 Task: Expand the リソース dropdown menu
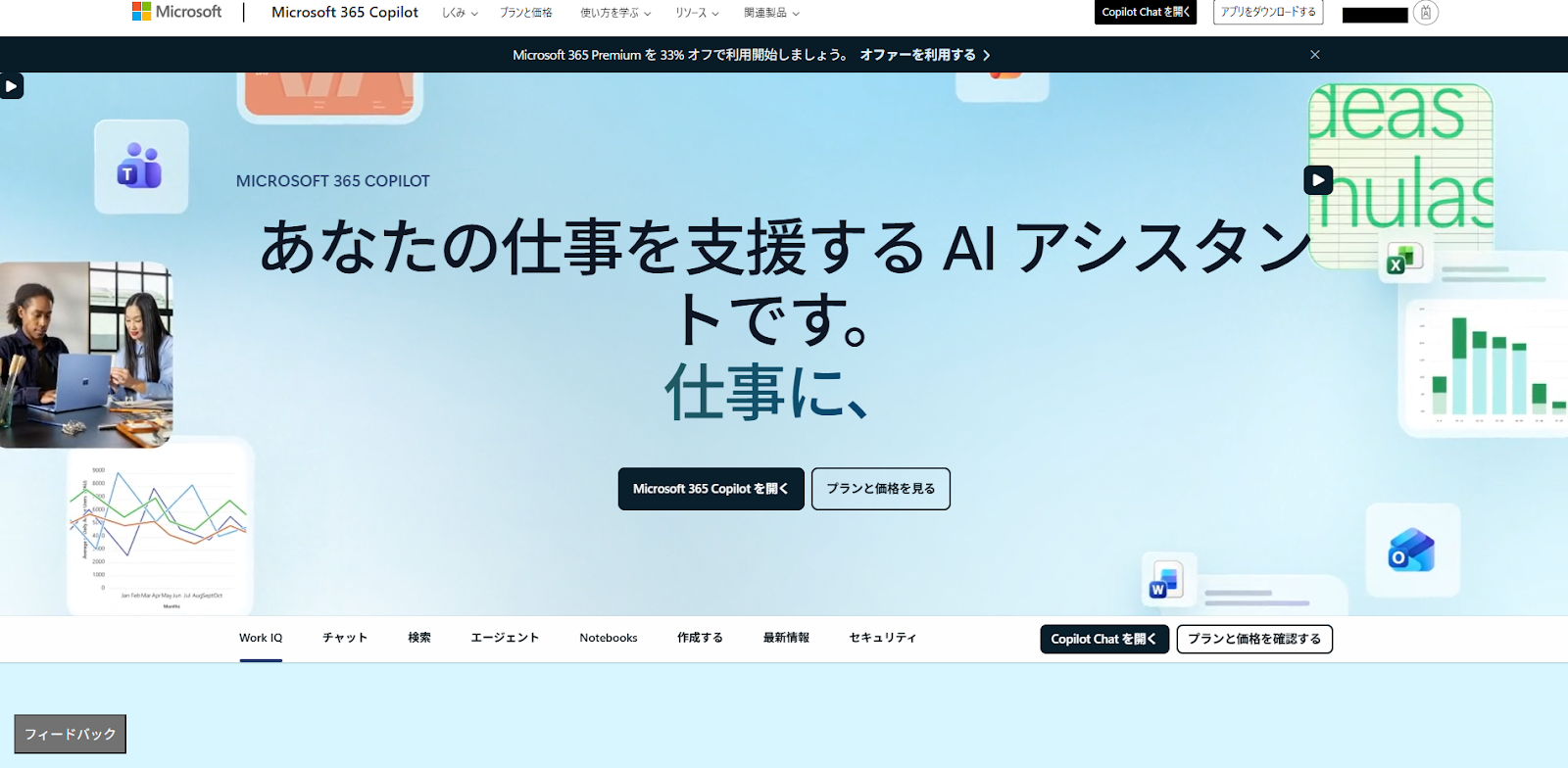pyautogui.click(x=697, y=13)
